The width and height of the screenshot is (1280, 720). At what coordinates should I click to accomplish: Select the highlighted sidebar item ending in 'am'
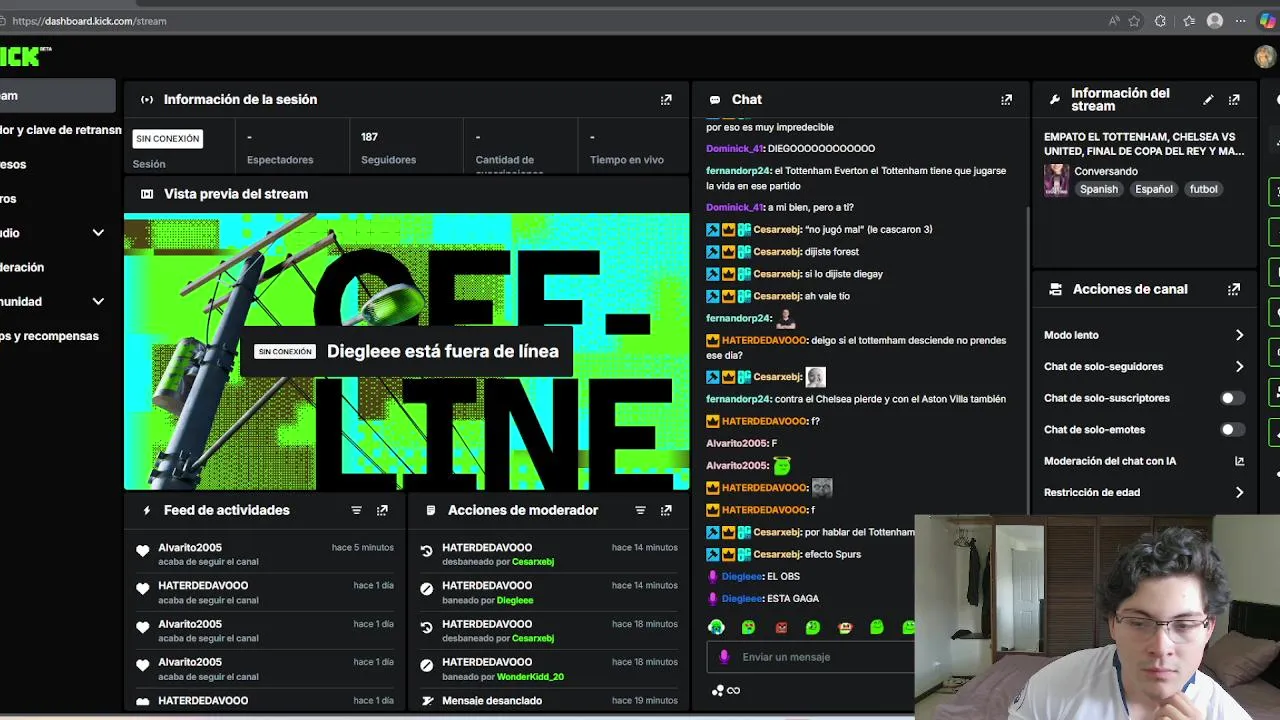pyautogui.click(x=57, y=96)
